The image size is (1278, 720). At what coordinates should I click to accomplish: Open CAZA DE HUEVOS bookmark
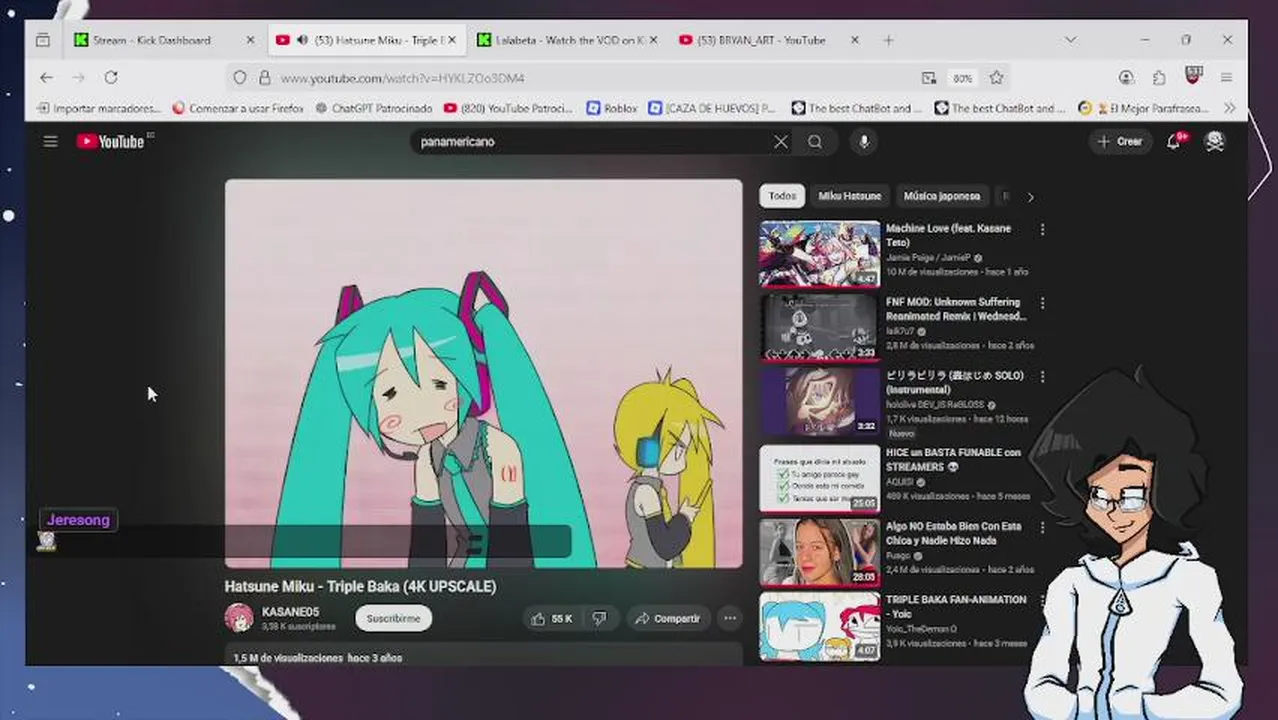coord(712,108)
